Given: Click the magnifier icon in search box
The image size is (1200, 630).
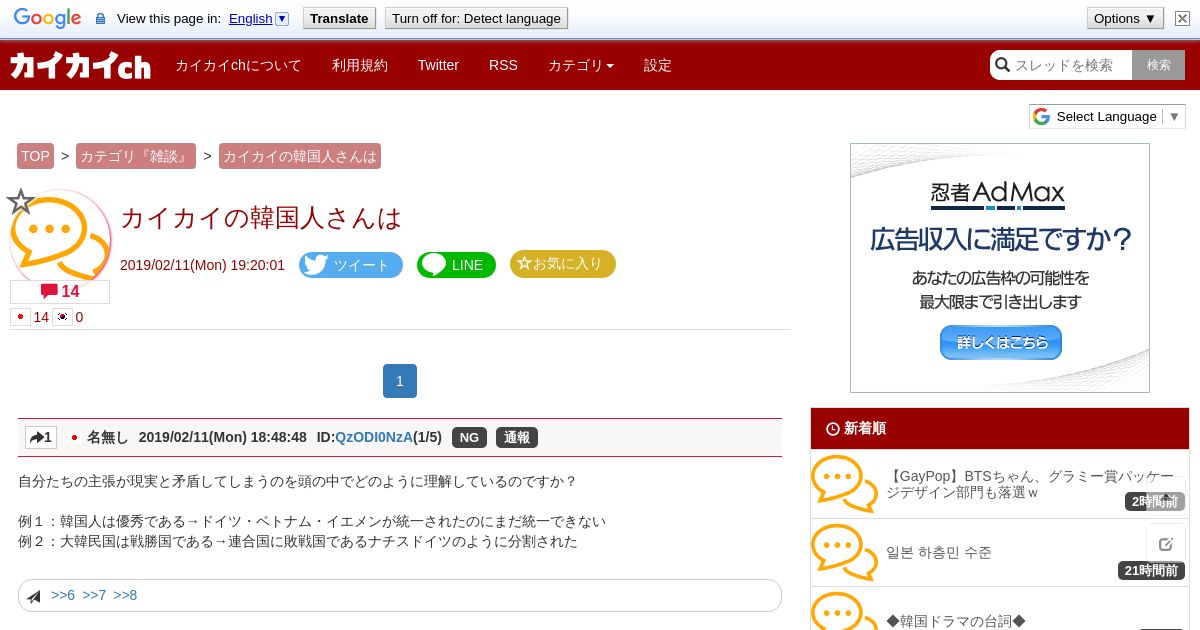Looking at the screenshot, I should click(1002, 65).
